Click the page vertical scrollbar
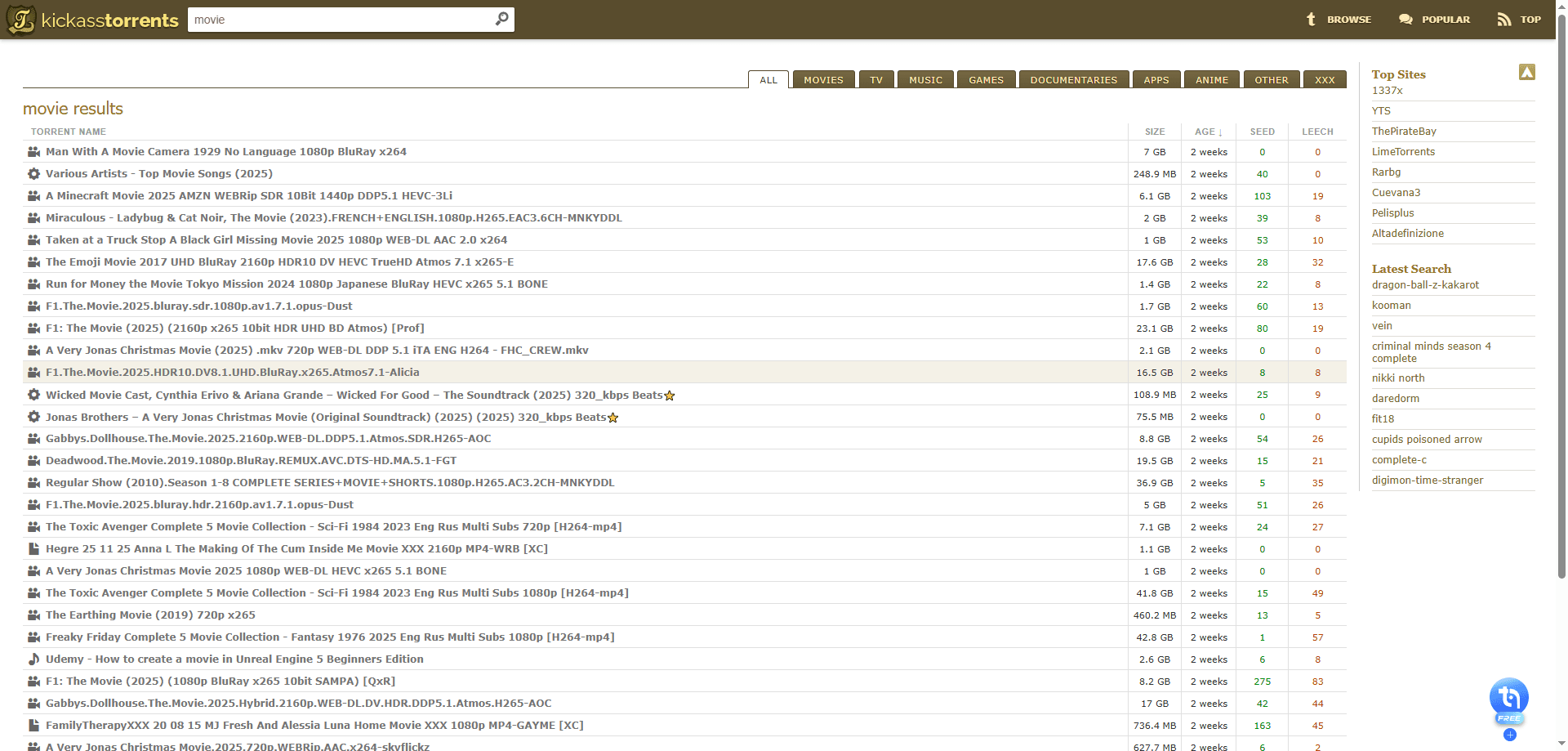The height and width of the screenshot is (751, 1568). tap(1561, 327)
